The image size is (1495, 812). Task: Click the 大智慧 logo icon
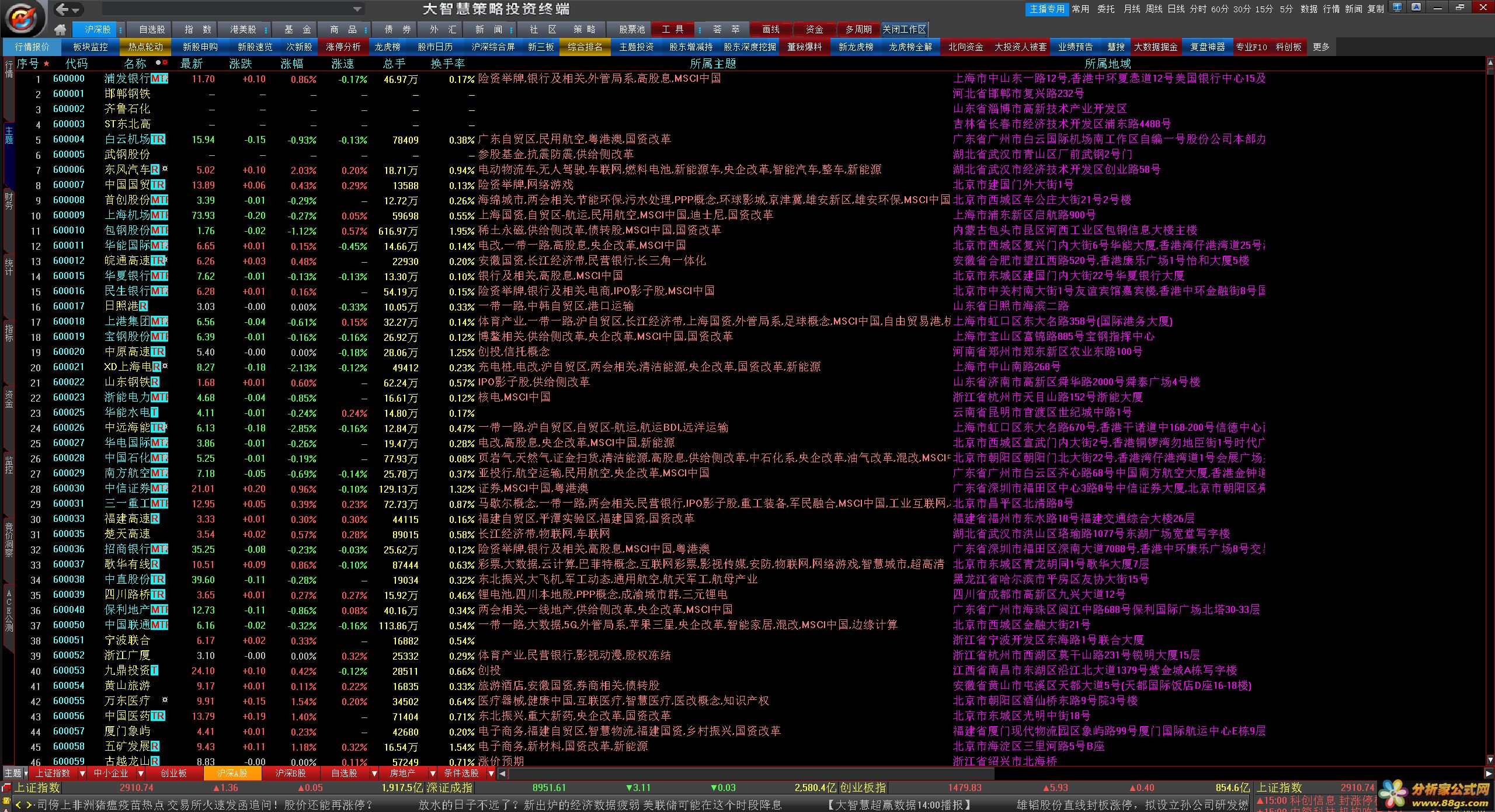point(24,18)
